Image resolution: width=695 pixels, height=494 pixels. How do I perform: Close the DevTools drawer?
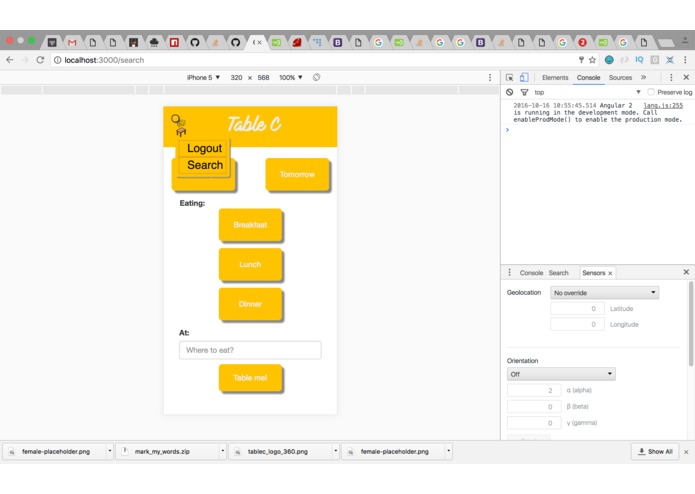(686, 272)
